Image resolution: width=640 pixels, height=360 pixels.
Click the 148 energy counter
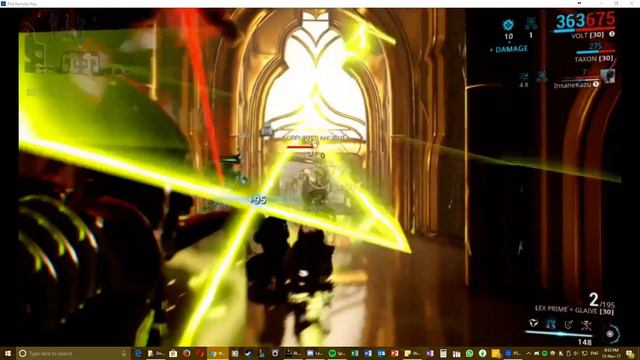[584, 342]
